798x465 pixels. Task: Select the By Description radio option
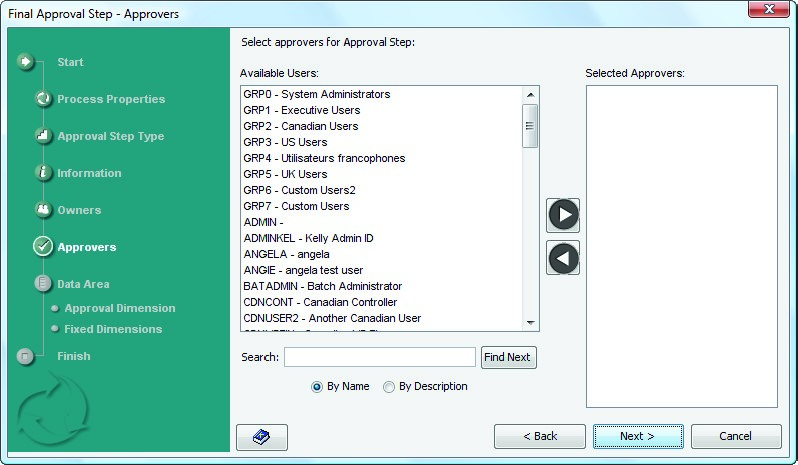[x=389, y=387]
